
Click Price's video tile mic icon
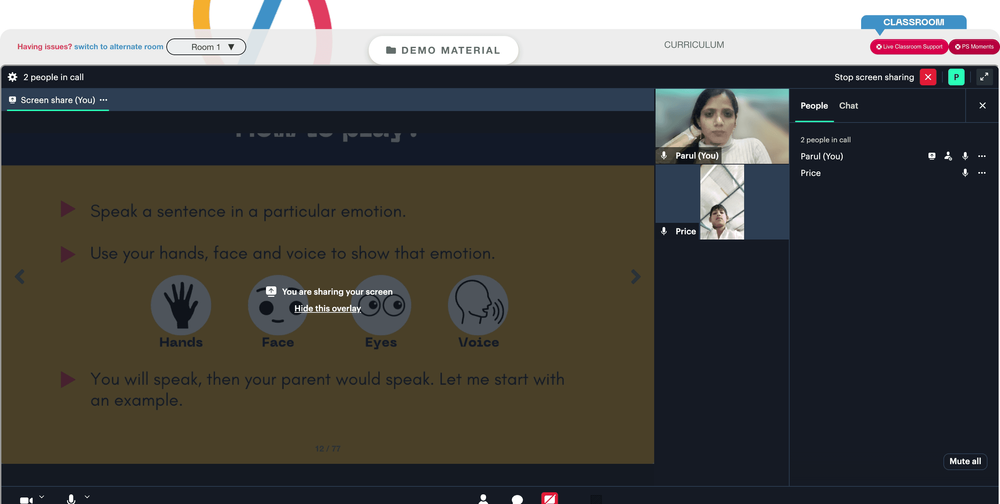coord(664,232)
